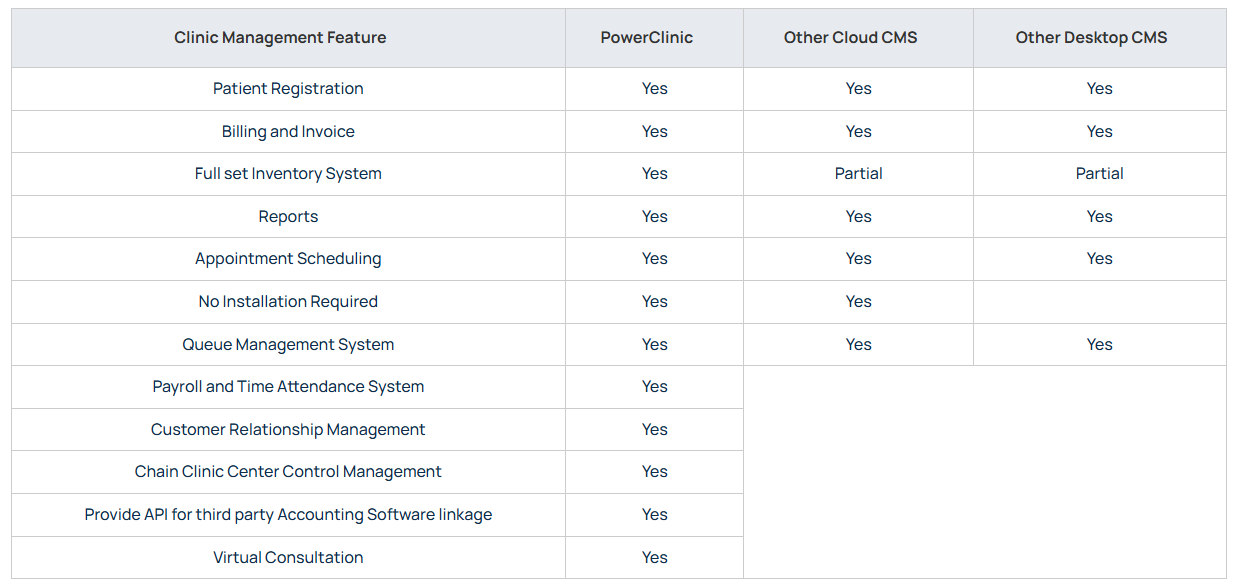Click Partial under Other Cloud CMS
The image size is (1236, 586).
coord(859,174)
